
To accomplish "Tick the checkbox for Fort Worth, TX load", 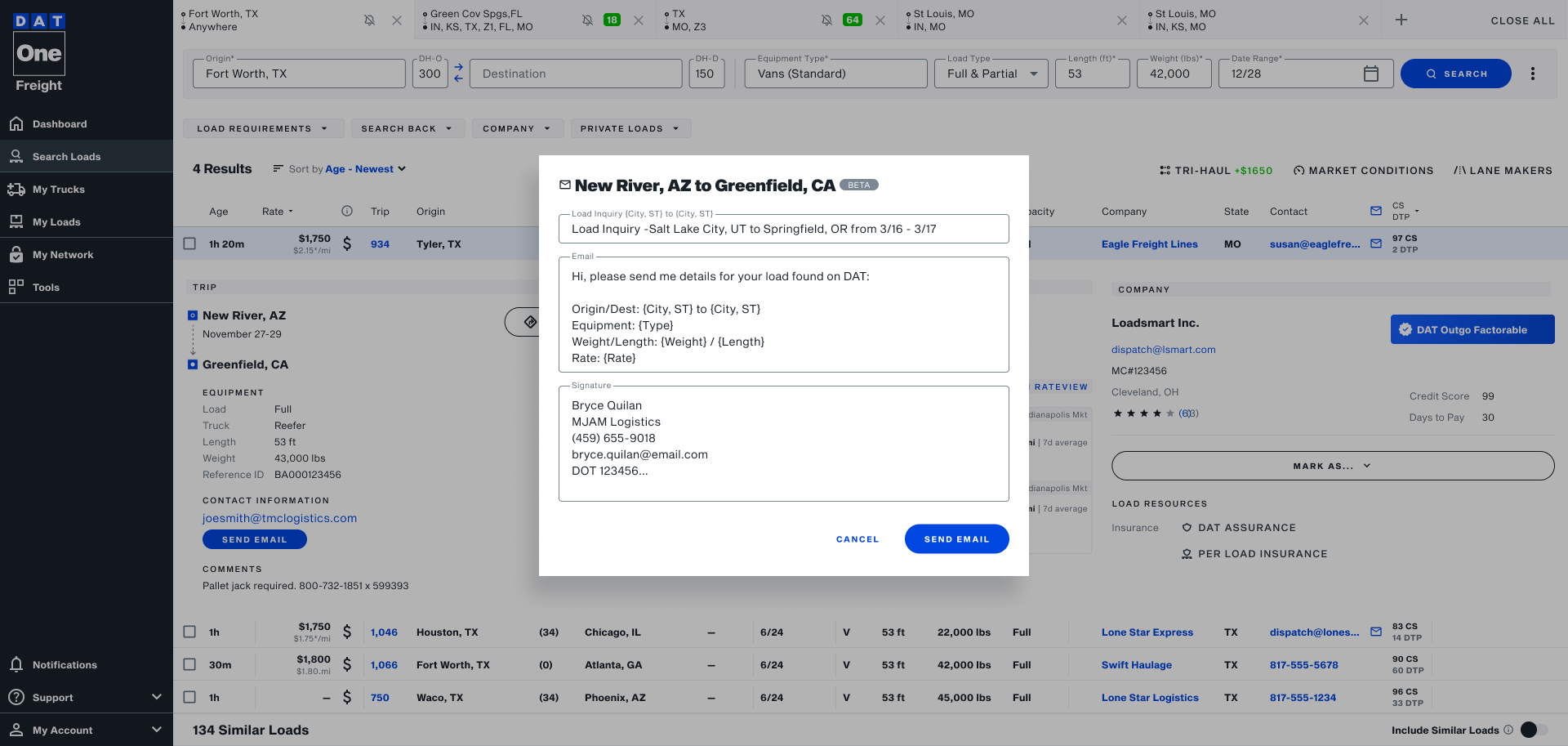I will [x=189, y=664].
